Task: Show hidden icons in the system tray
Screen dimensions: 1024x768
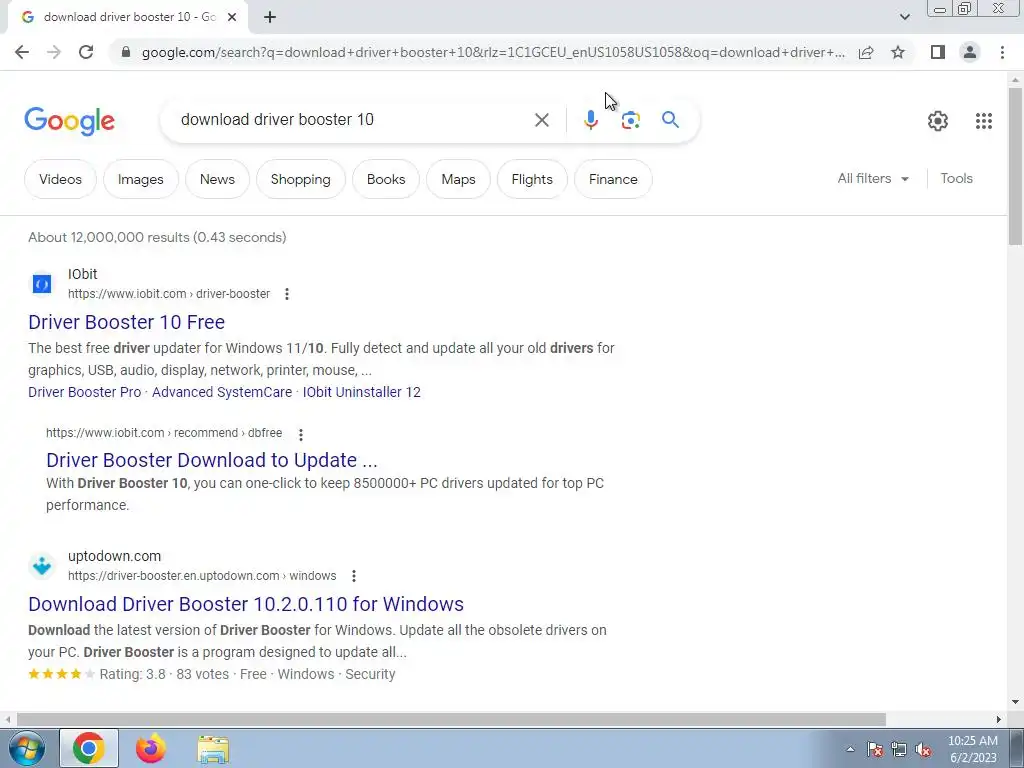Action: click(850, 749)
